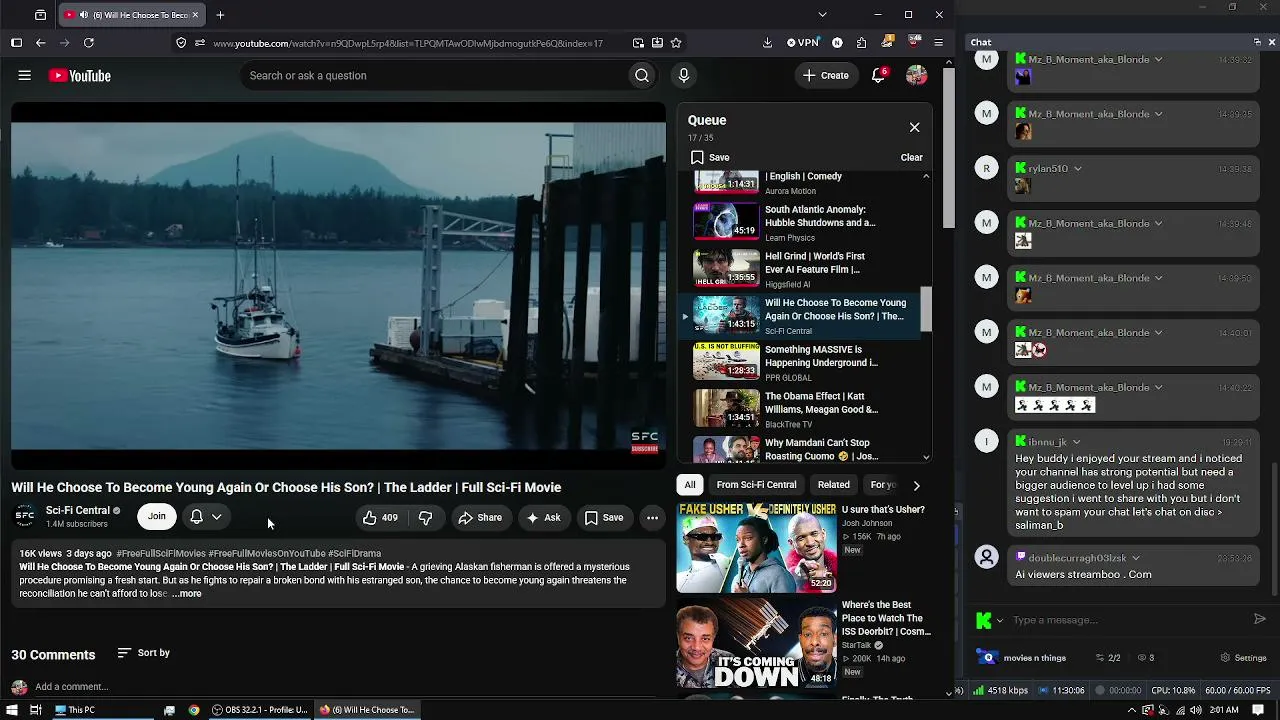Show hidden system tray icons

tap(1132, 710)
